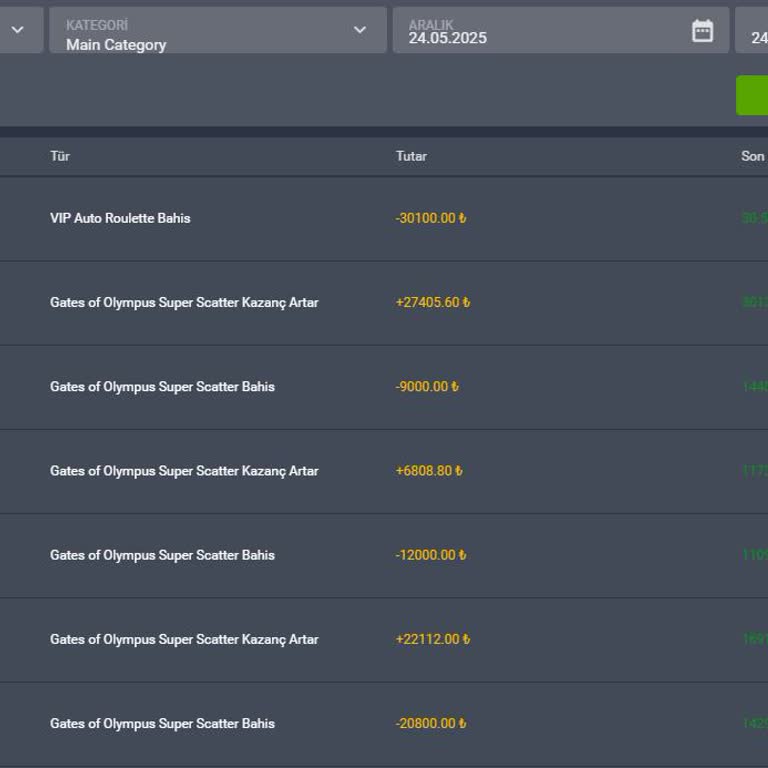Select the Super Scatter Bahis row with -20800.00
The width and height of the screenshot is (768, 768).
pos(384,724)
